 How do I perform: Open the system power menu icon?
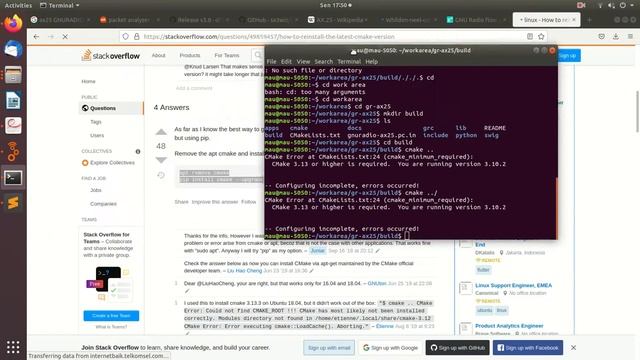tap(623, 5)
